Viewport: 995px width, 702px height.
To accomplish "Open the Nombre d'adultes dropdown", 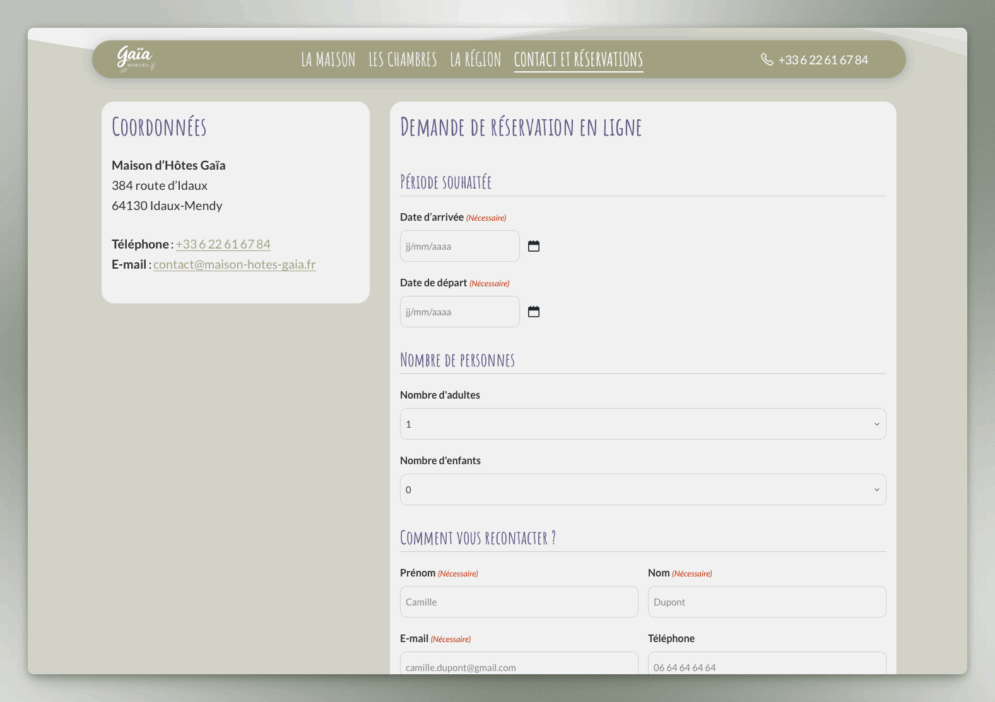I will pos(642,424).
